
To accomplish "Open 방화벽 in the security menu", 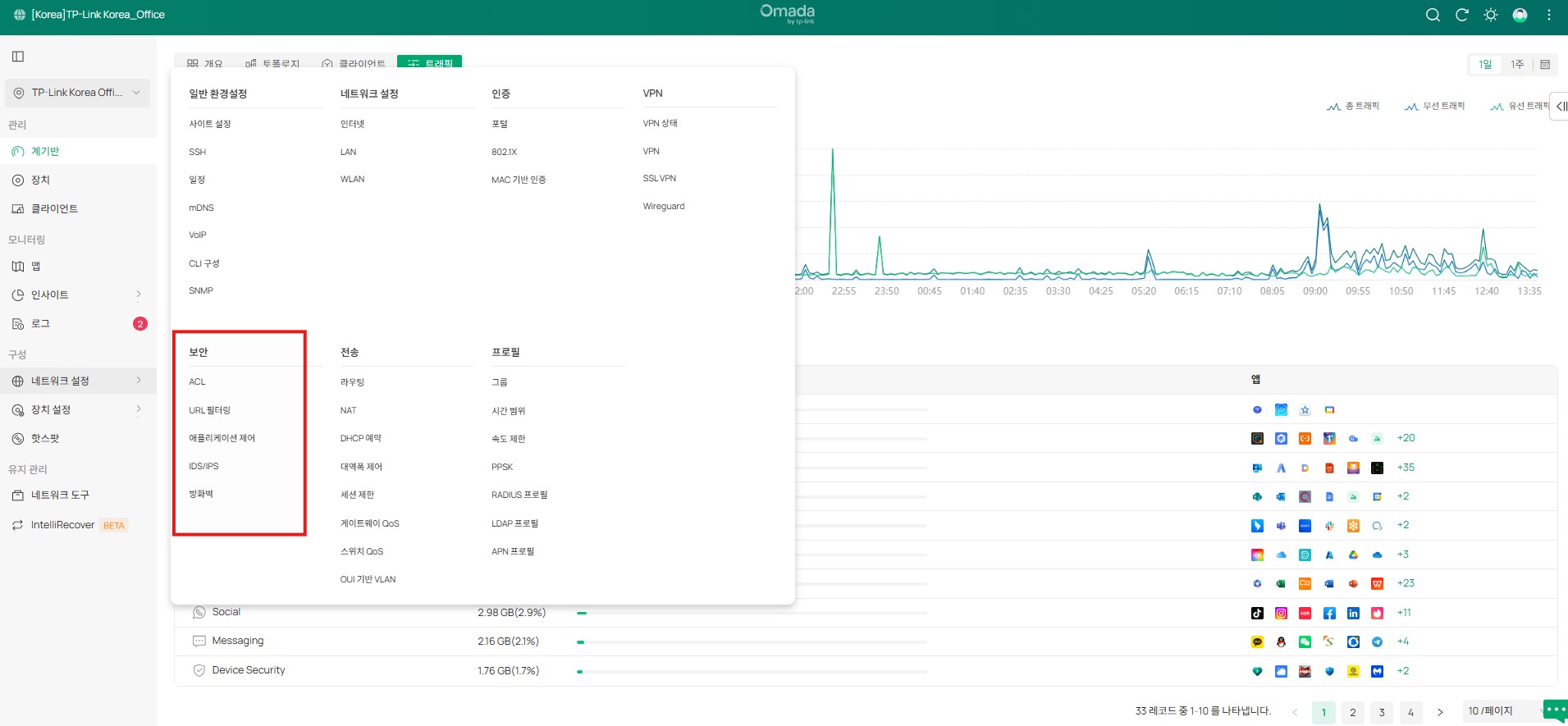I will pyautogui.click(x=201, y=495).
